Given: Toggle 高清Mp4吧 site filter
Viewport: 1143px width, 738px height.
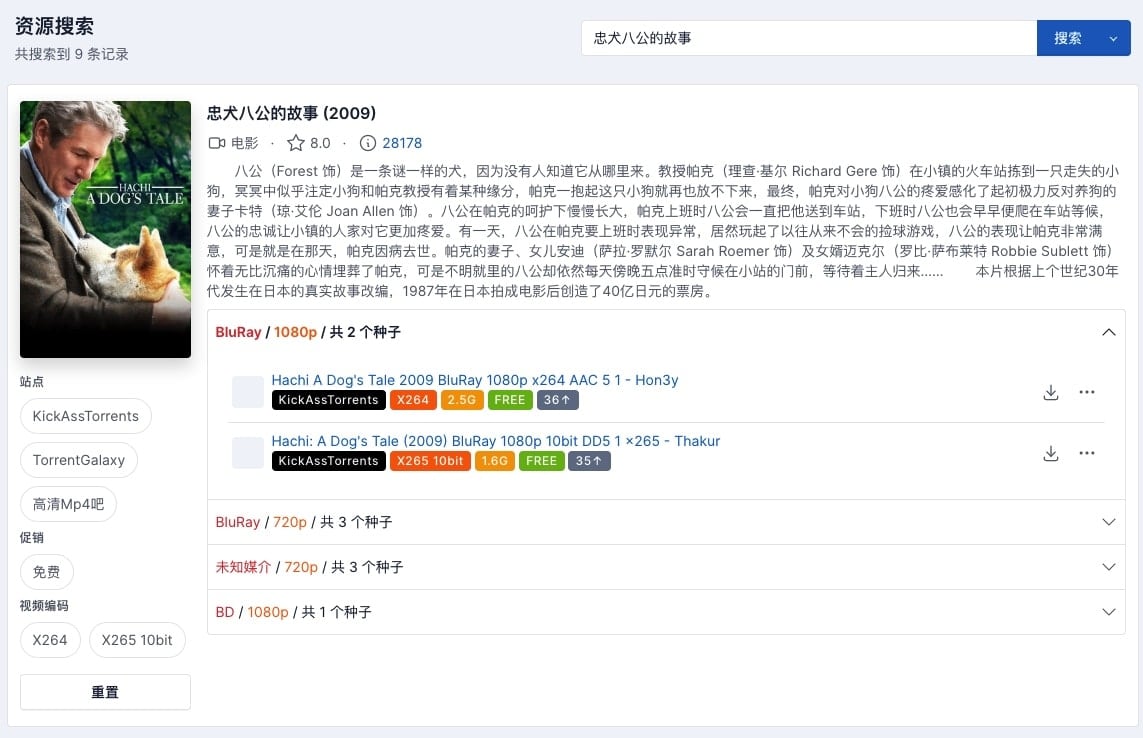Looking at the screenshot, I should [69, 504].
